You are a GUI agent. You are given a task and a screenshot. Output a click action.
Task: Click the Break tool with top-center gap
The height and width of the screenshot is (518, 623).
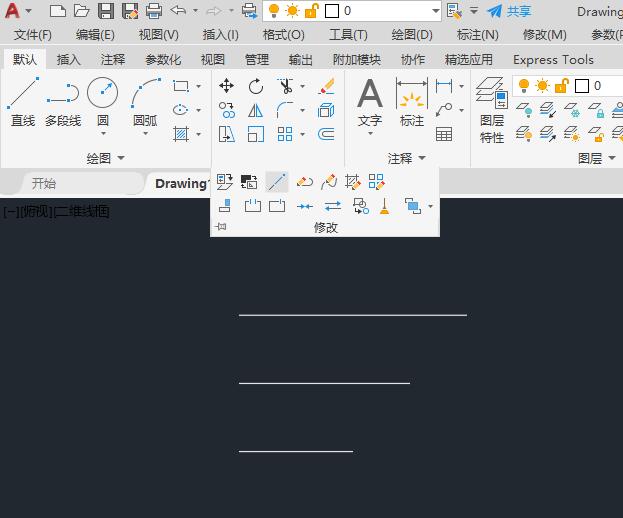[253, 206]
